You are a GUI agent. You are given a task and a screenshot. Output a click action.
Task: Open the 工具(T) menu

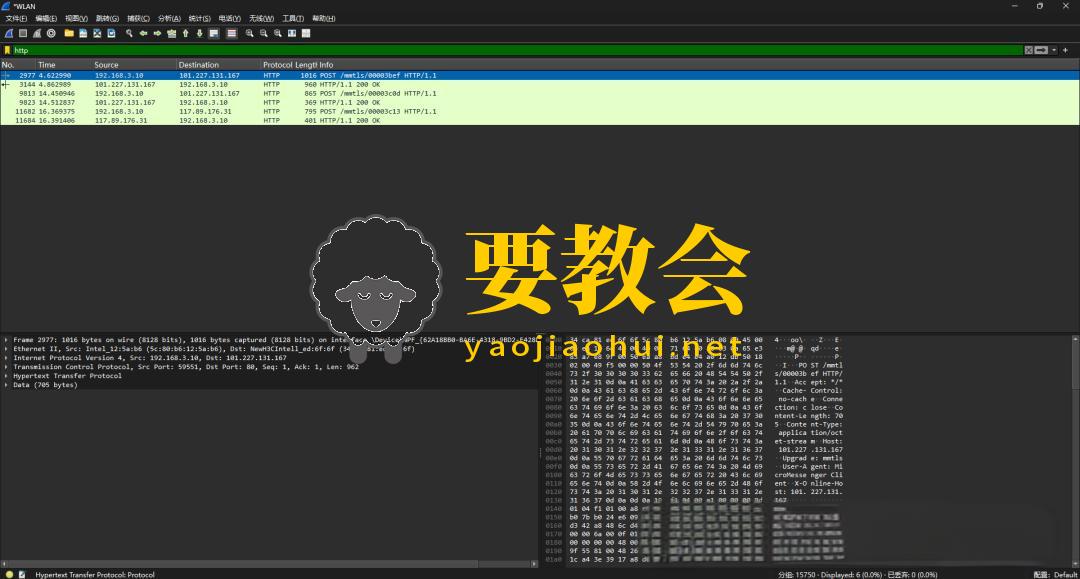pos(293,19)
